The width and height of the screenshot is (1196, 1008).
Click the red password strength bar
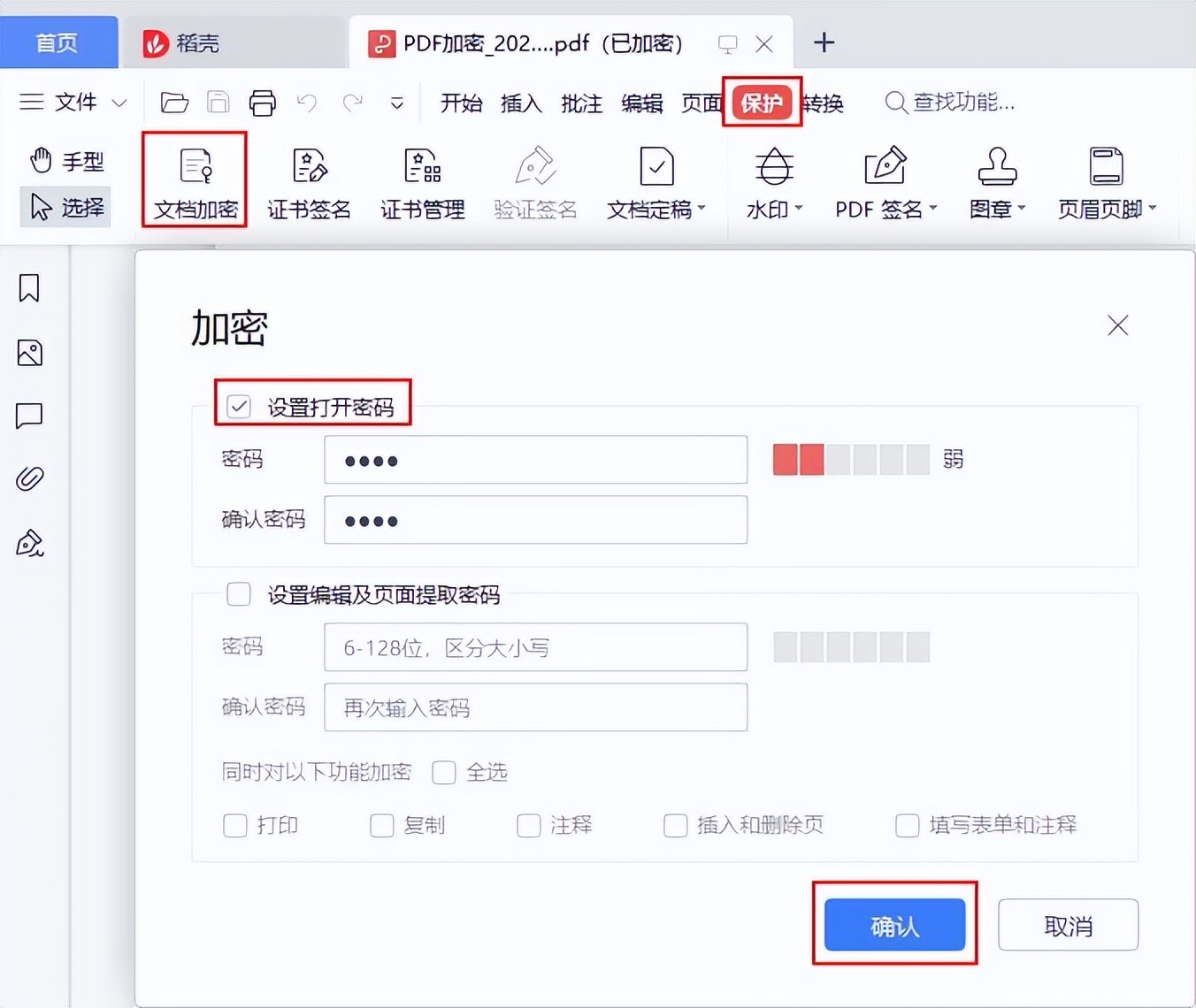click(x=798, y=460)
